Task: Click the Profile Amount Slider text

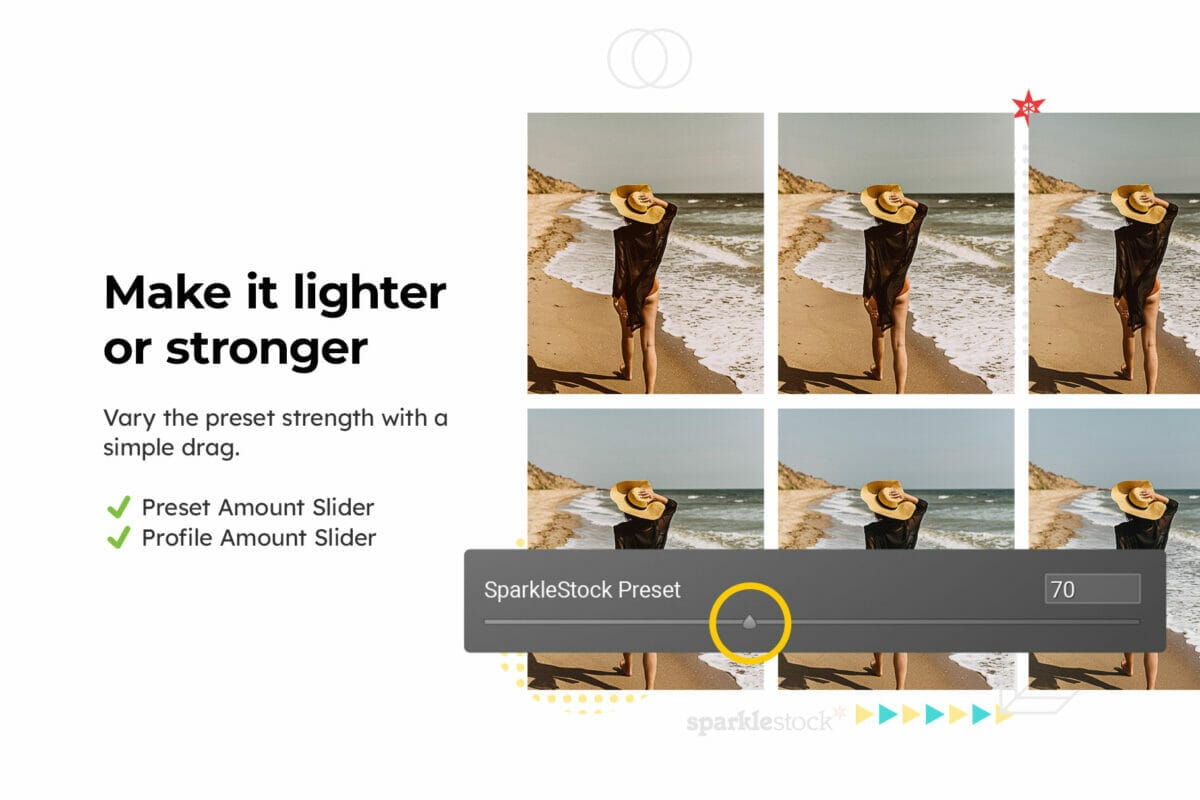Action: [x=258, y=538]
